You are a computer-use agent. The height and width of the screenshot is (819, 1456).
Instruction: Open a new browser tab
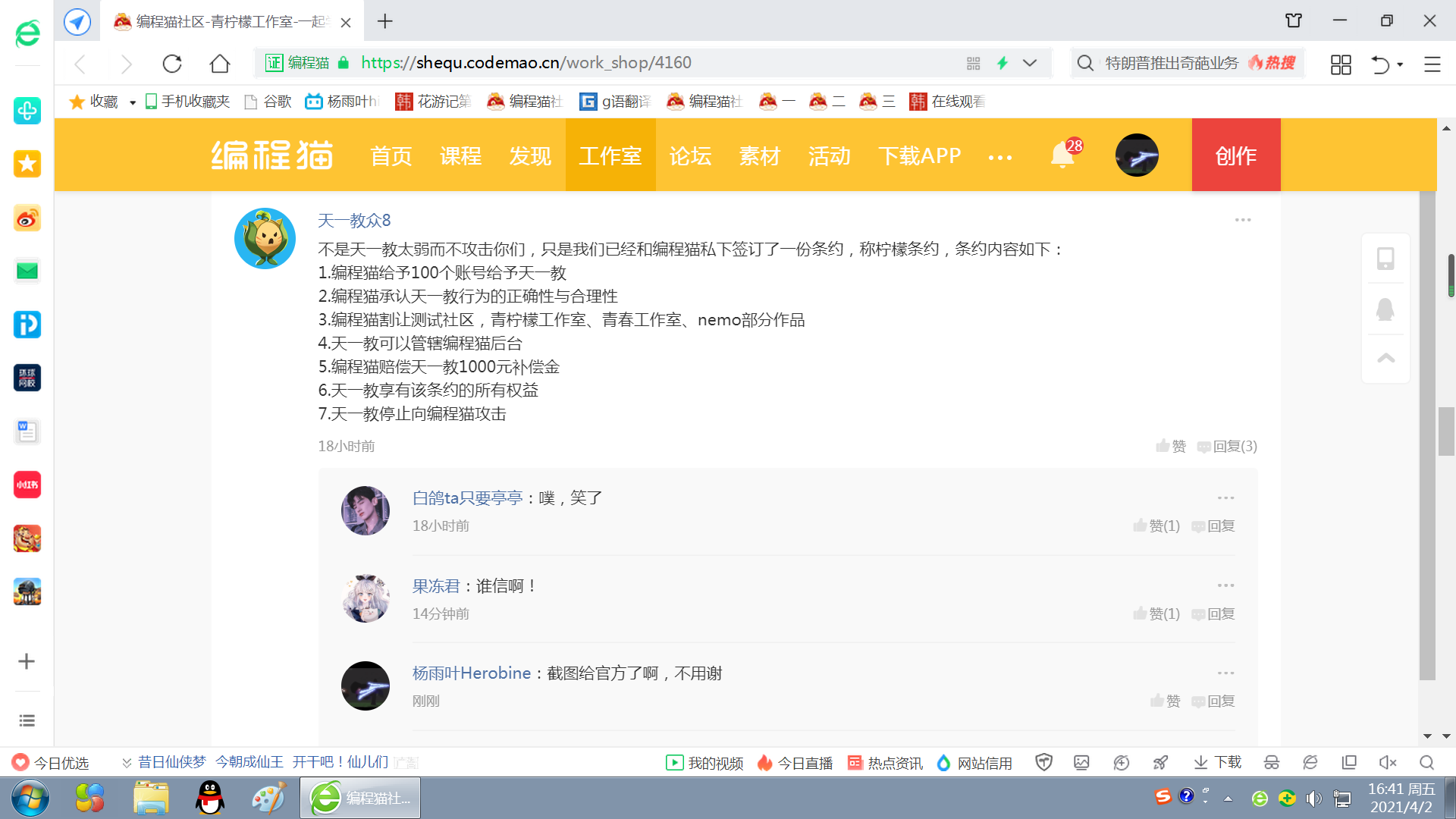385,21
